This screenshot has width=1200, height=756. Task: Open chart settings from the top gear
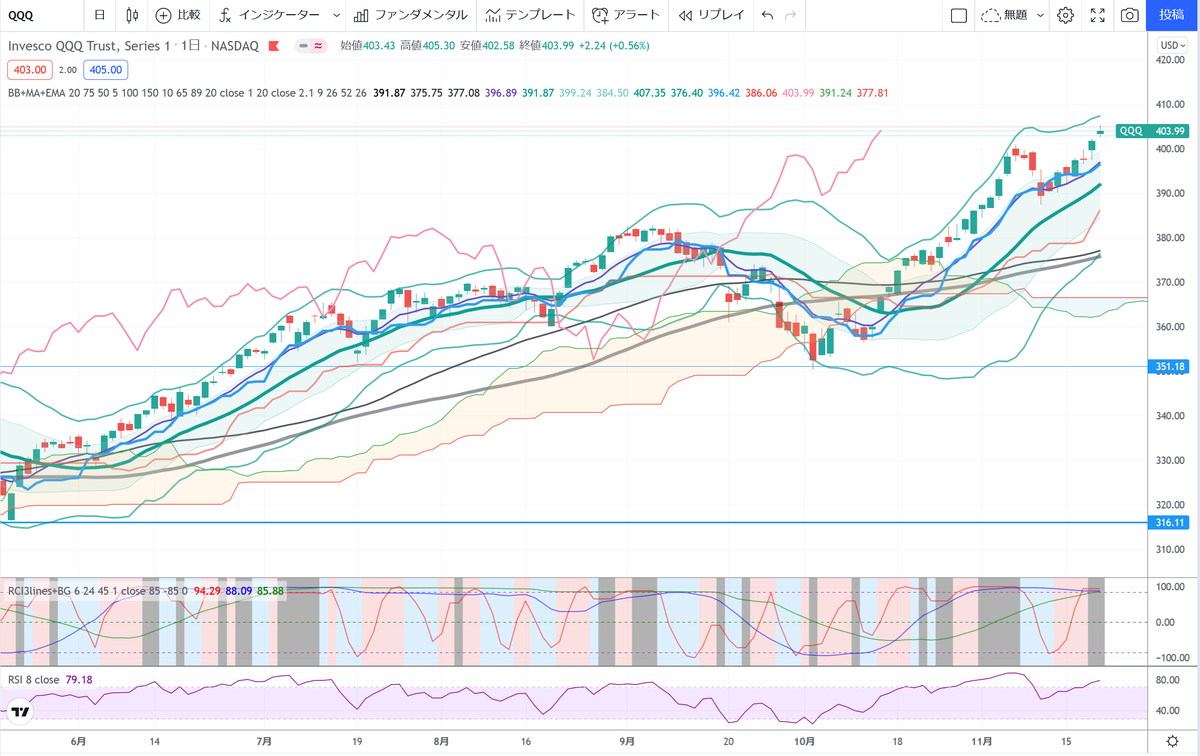pyautogui.click(x=1066, y=15)
